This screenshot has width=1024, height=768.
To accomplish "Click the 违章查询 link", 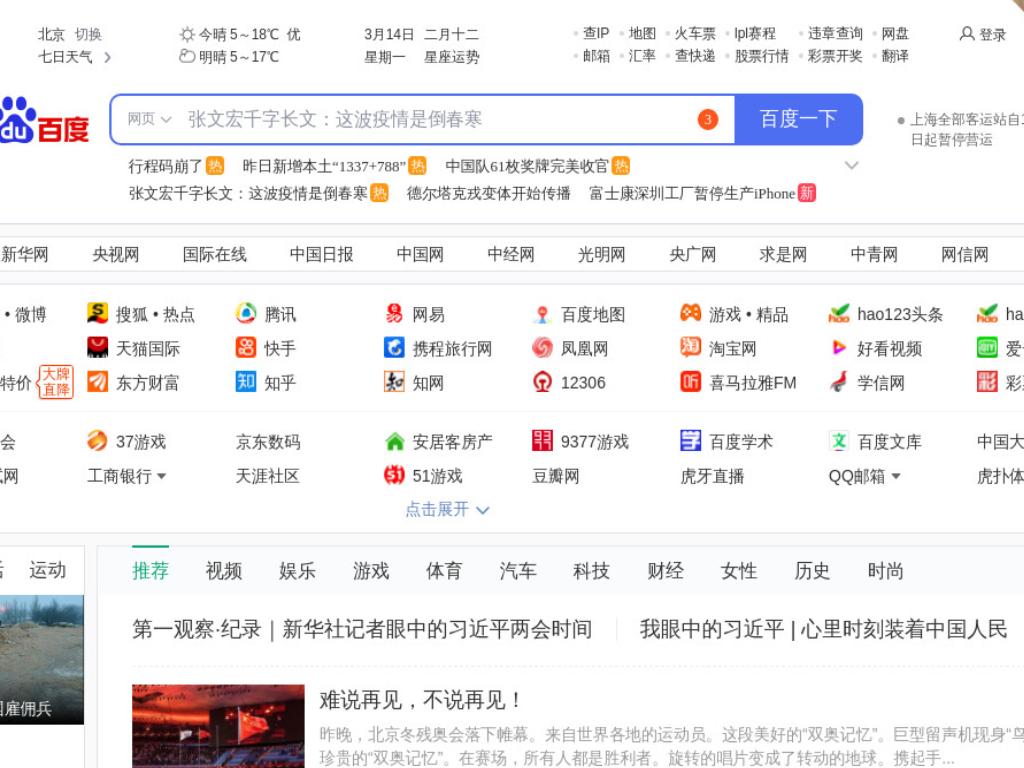I will pos(835,33).
